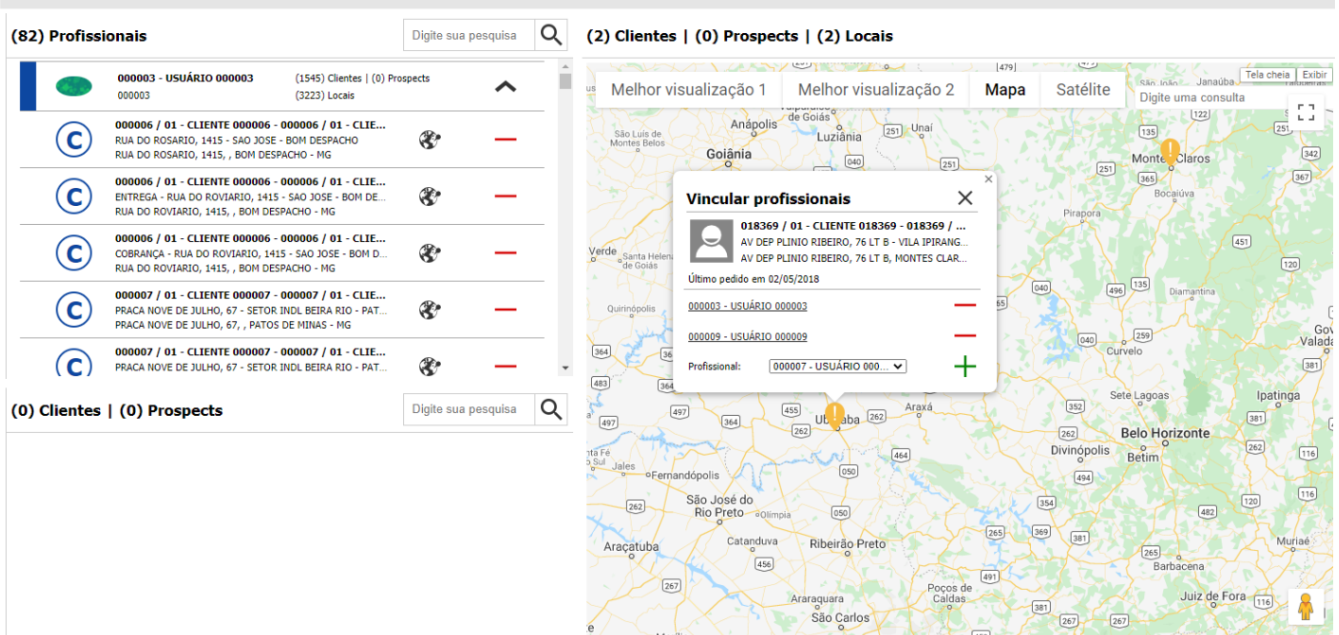Unlink USUÁRIO 000009 using popup red minus
The image size is (1339, 635).
point(965,336)
